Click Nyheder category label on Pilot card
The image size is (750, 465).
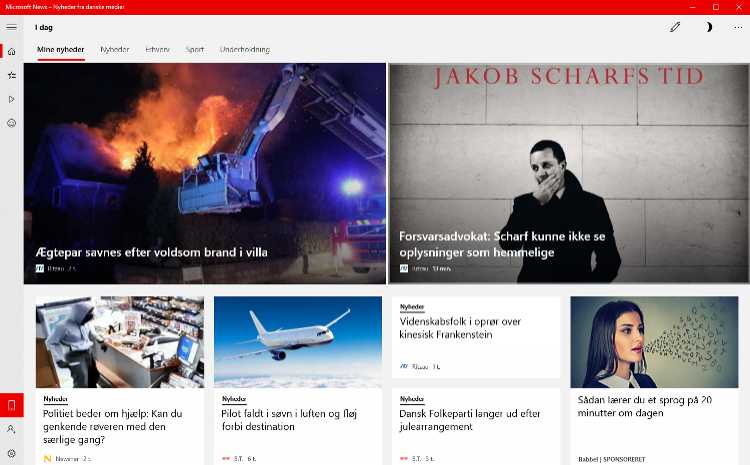pos(234,399)
